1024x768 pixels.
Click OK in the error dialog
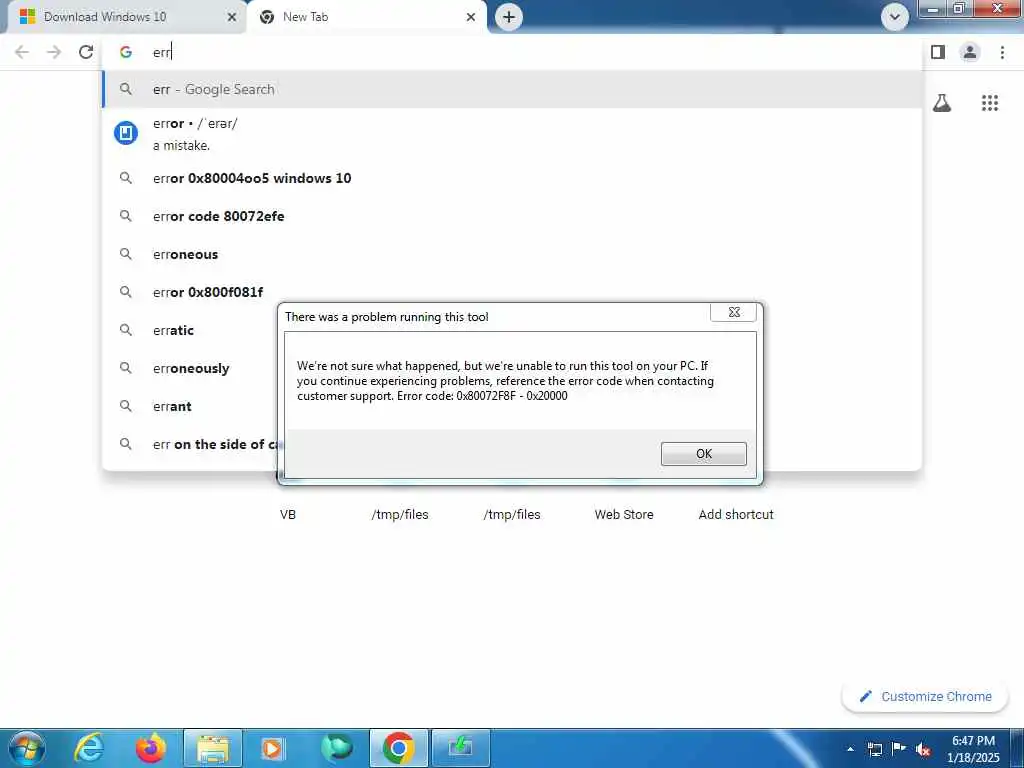[x=703, y=454]
